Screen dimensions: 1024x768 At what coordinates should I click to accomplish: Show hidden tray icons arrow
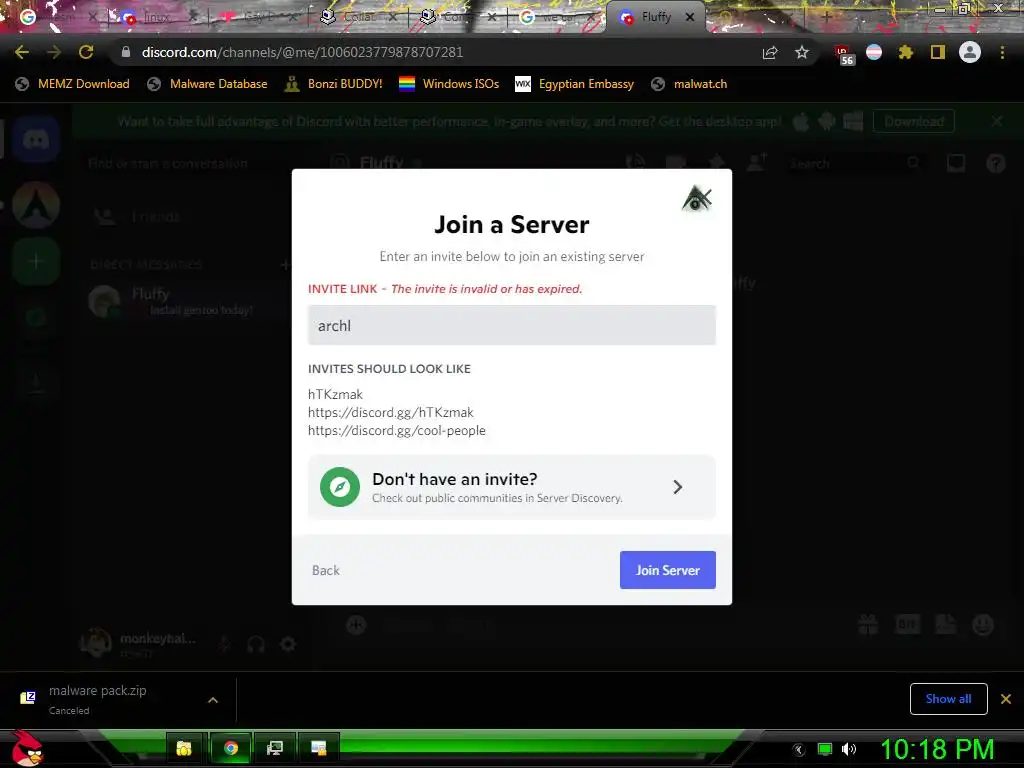(799, 750)
